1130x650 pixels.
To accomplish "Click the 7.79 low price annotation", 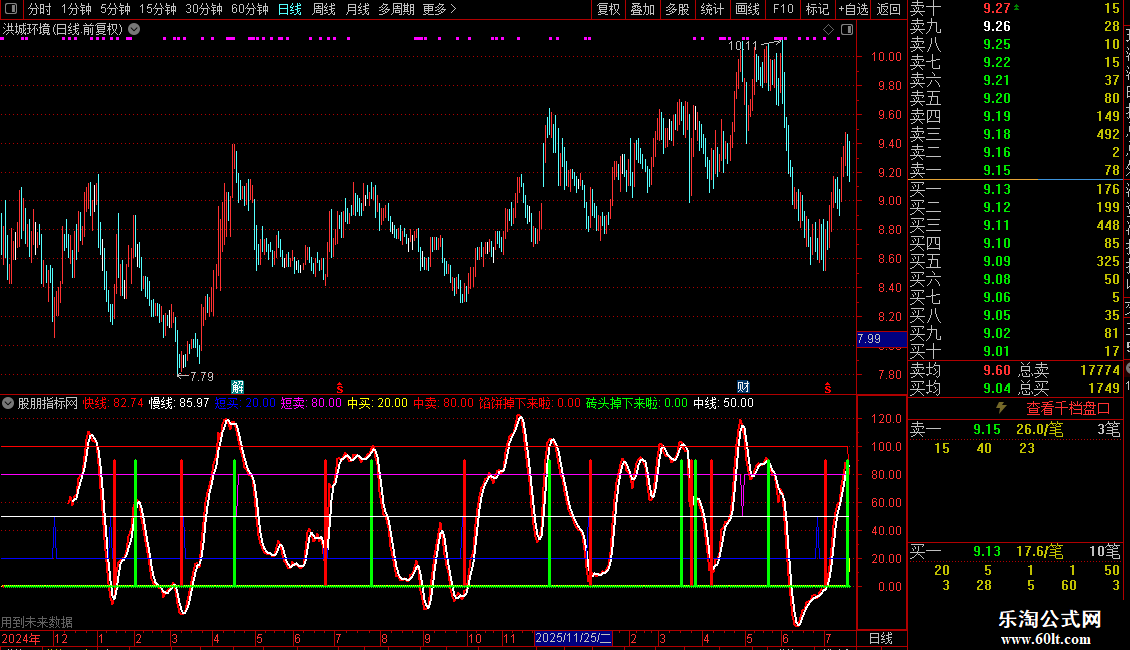I will point(196,376).
